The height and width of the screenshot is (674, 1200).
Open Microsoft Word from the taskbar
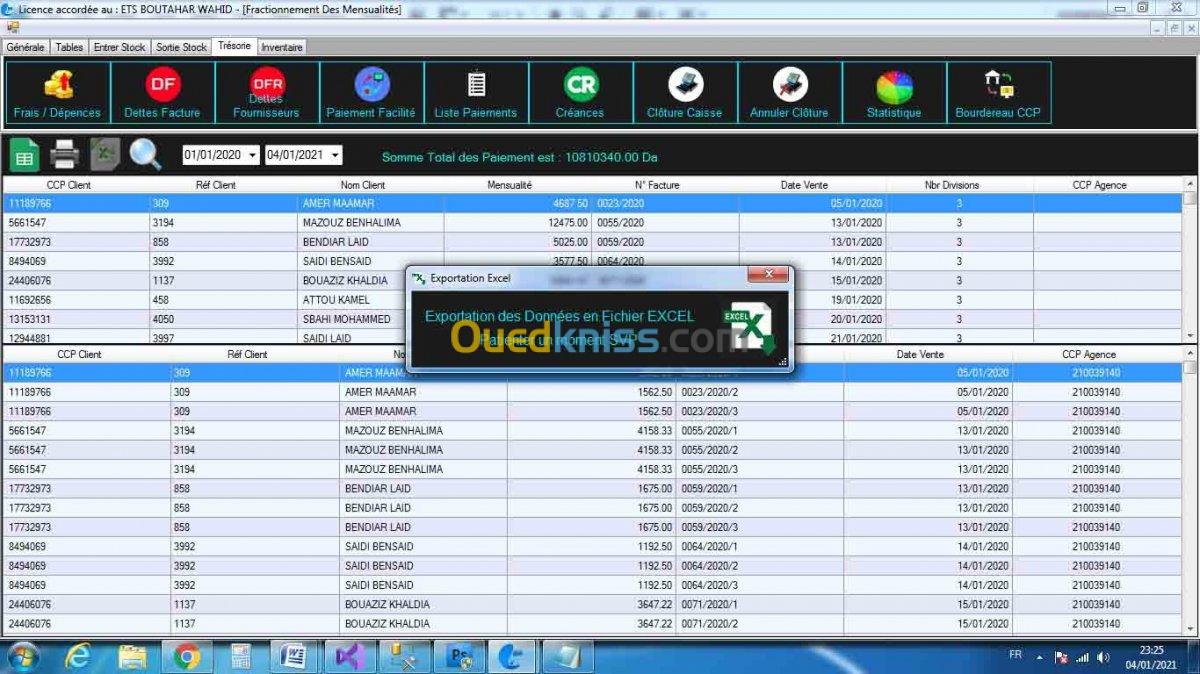(x=294, y=656)
